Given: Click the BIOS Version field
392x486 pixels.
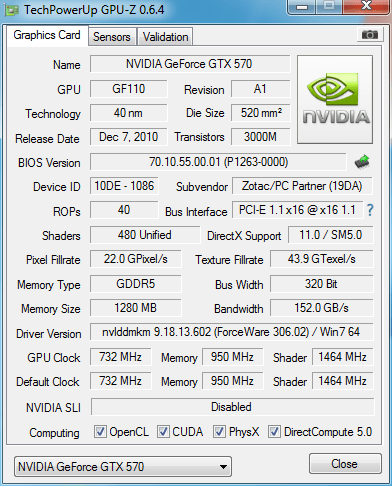Looking at the screenshot, I should click(219, 162).
